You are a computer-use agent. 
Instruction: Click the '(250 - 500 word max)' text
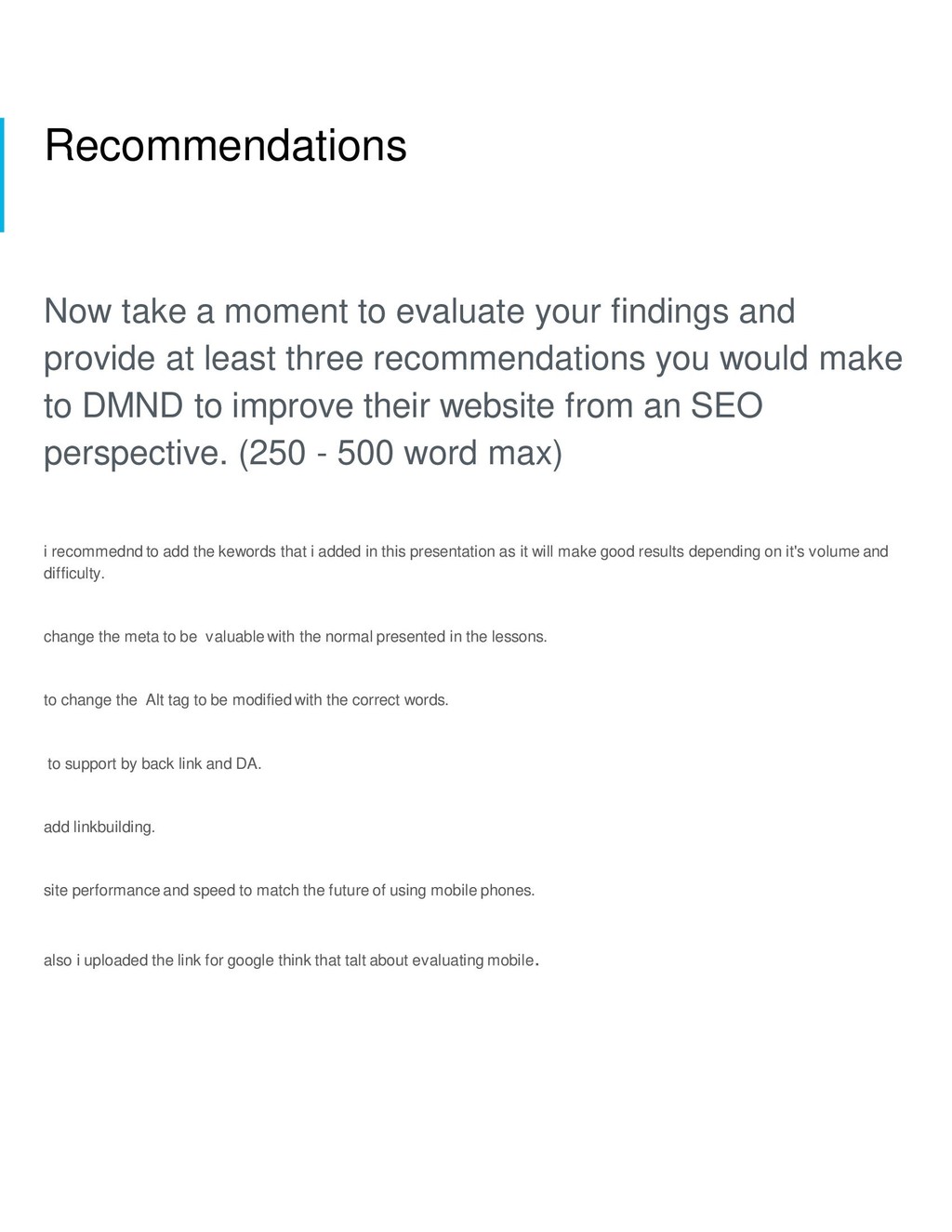401,454
